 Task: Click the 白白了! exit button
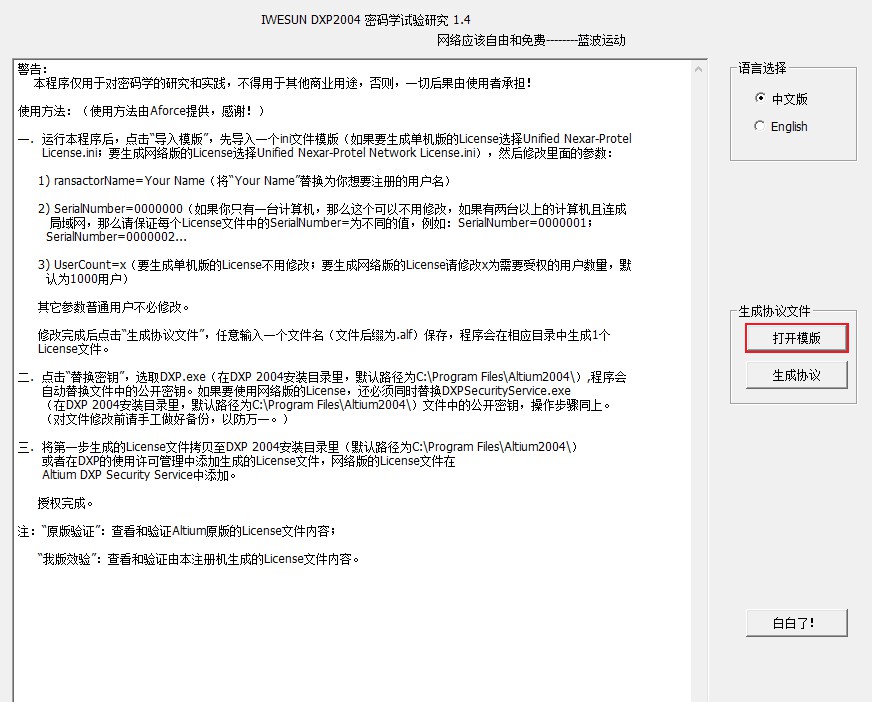(796, 623)
